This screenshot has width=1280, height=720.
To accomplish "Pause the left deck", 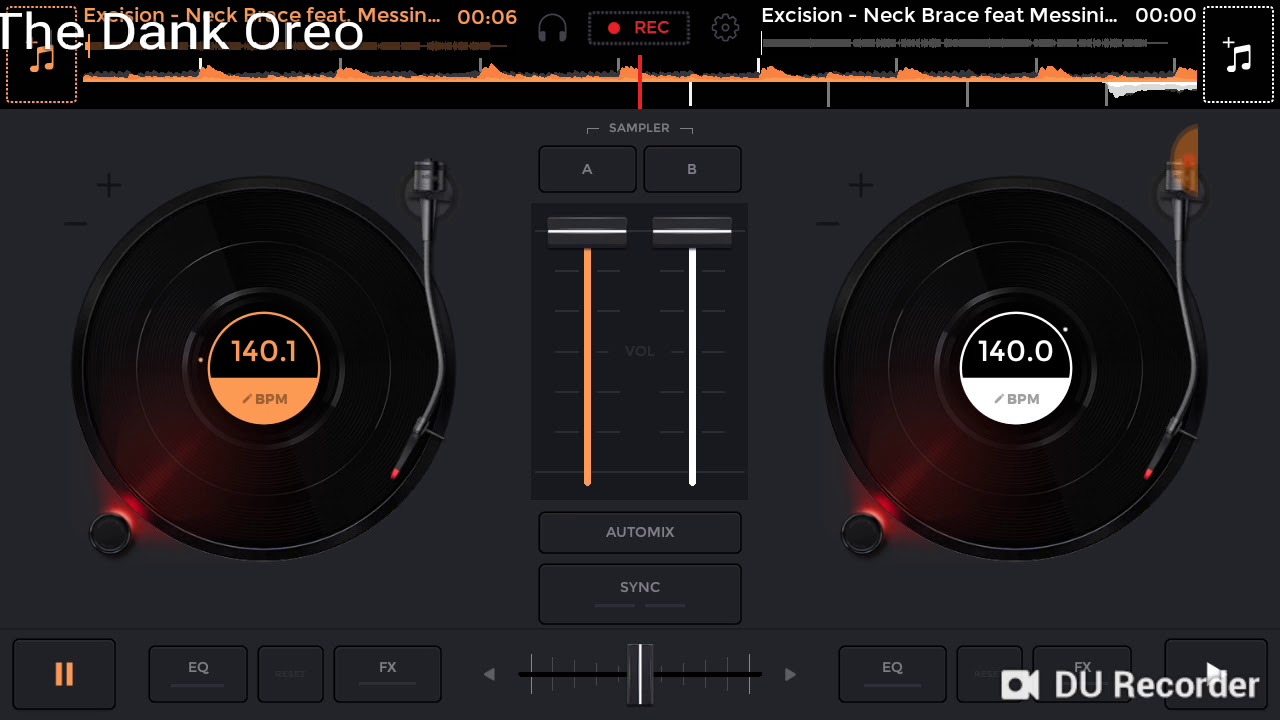I will (64, 674).
